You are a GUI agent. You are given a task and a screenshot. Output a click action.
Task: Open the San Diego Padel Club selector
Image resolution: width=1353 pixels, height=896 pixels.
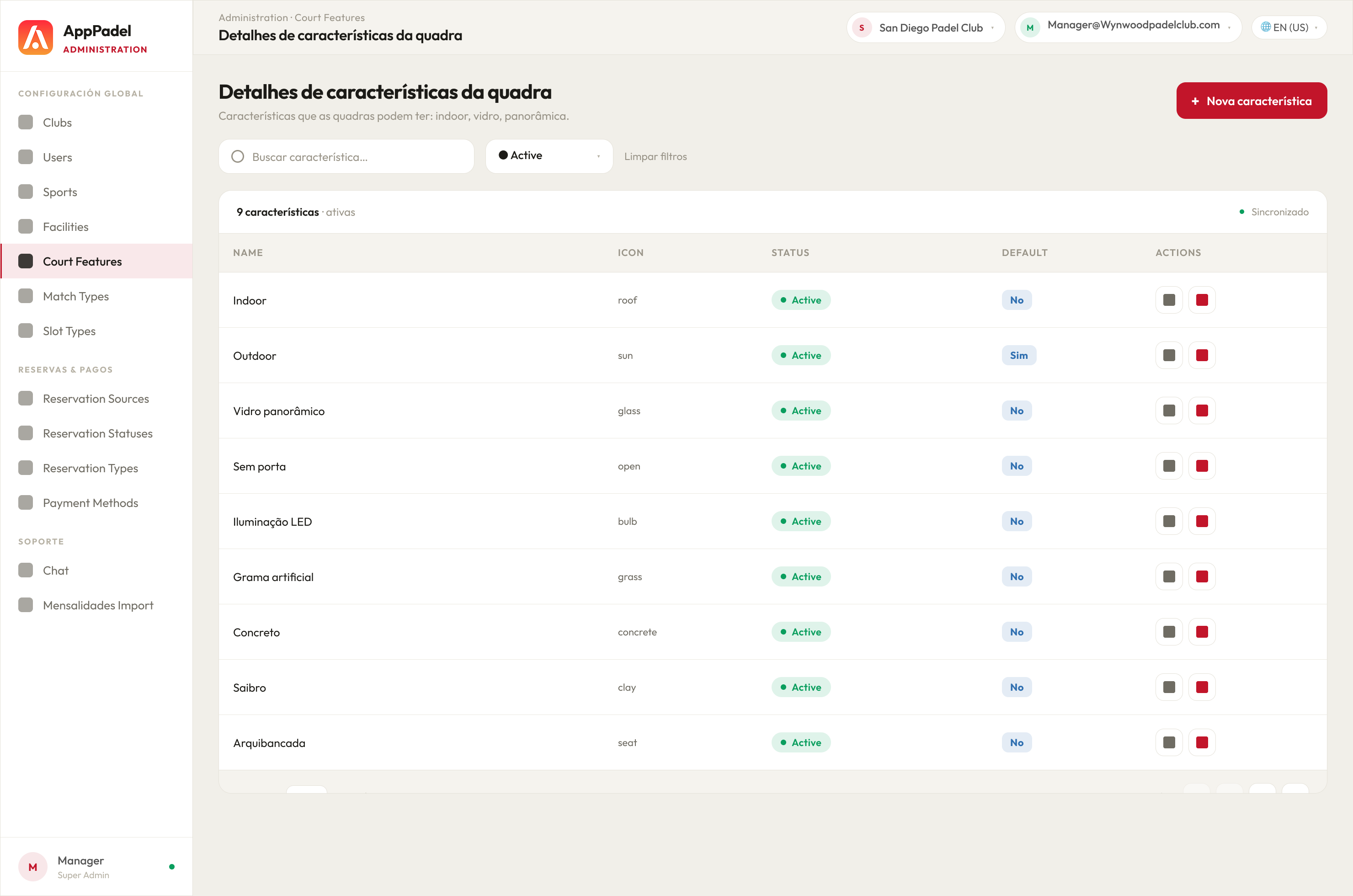pyautogui.click(x=926, y=27)
